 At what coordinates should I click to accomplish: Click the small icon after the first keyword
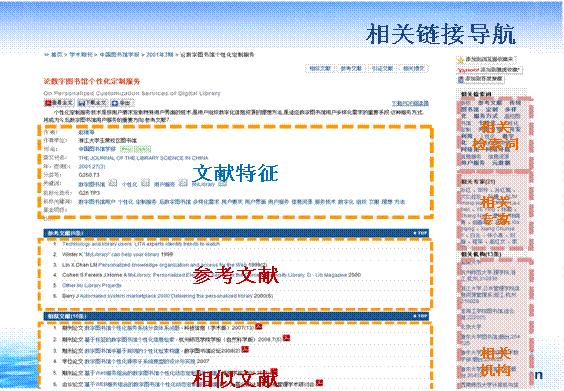pyautogui.click(x=113, y=183)
